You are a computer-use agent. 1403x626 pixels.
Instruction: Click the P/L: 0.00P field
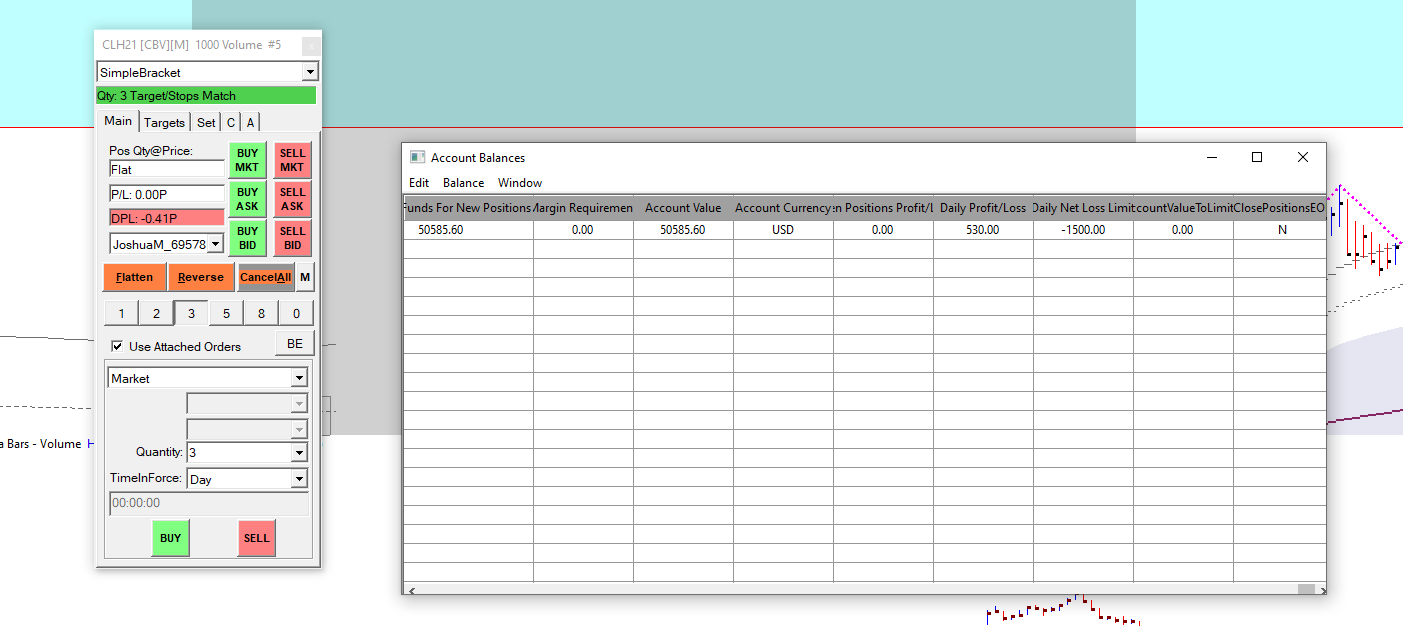tap(167, 194)
